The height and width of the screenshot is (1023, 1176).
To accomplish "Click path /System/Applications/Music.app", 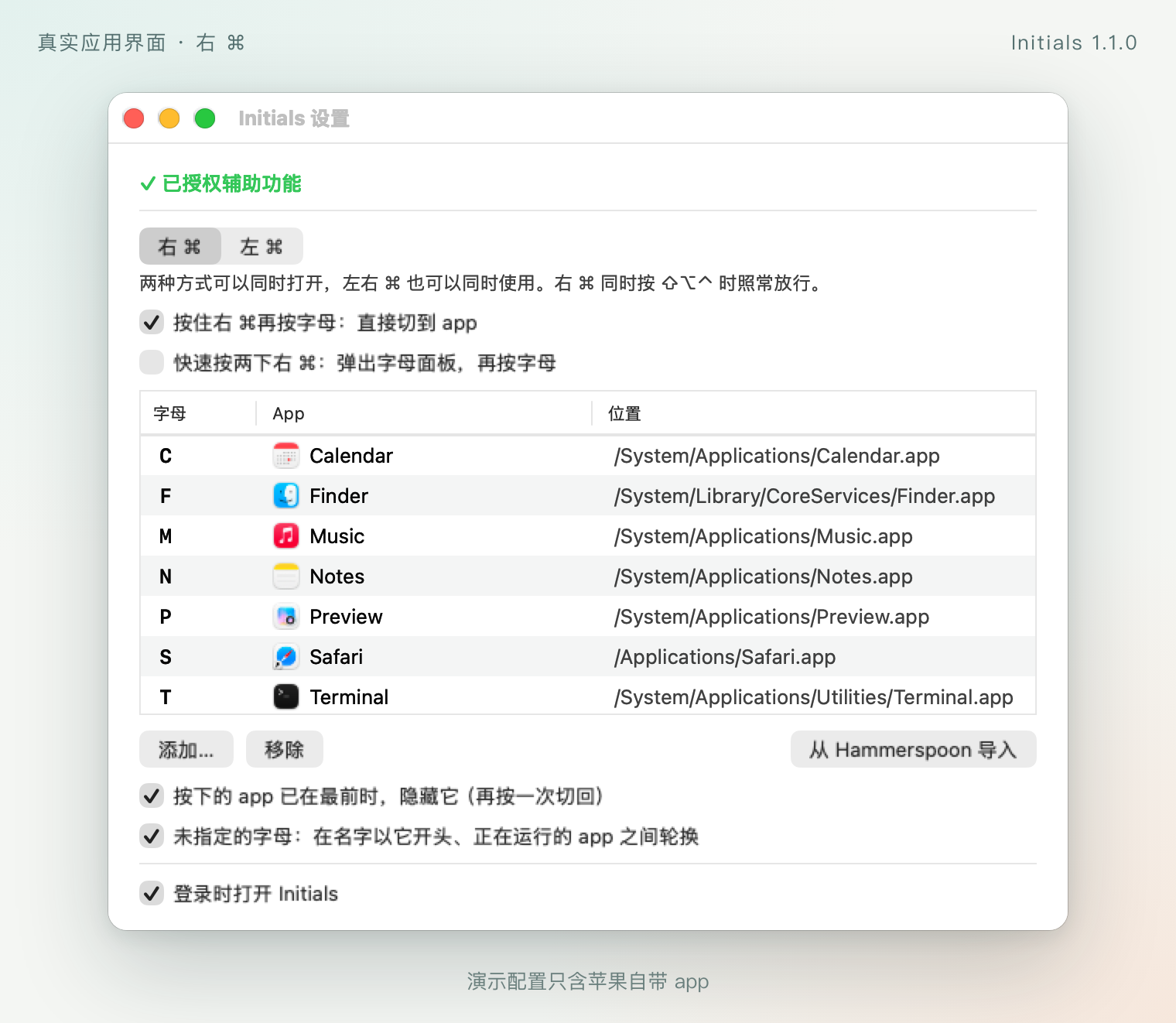I will [764, 536].
